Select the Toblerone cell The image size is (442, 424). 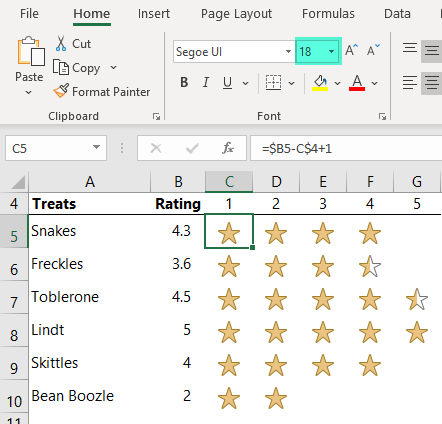pos(90,297)
